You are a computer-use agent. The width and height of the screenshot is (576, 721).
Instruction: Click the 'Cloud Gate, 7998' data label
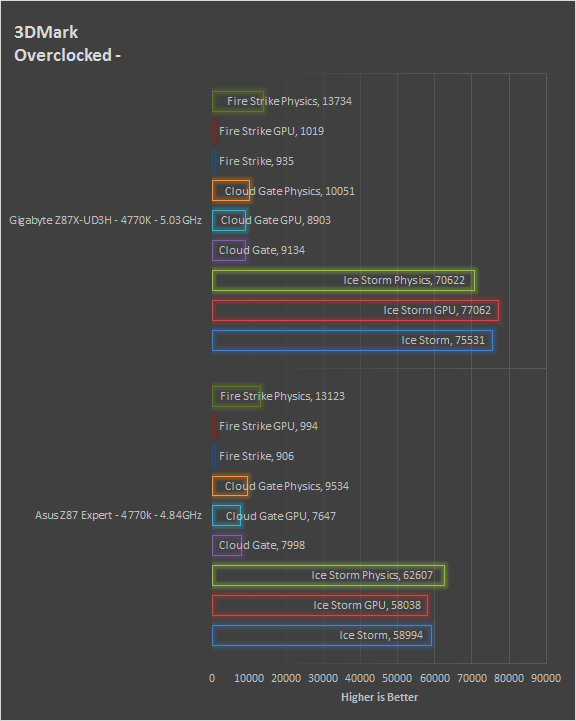pos(262,545)
